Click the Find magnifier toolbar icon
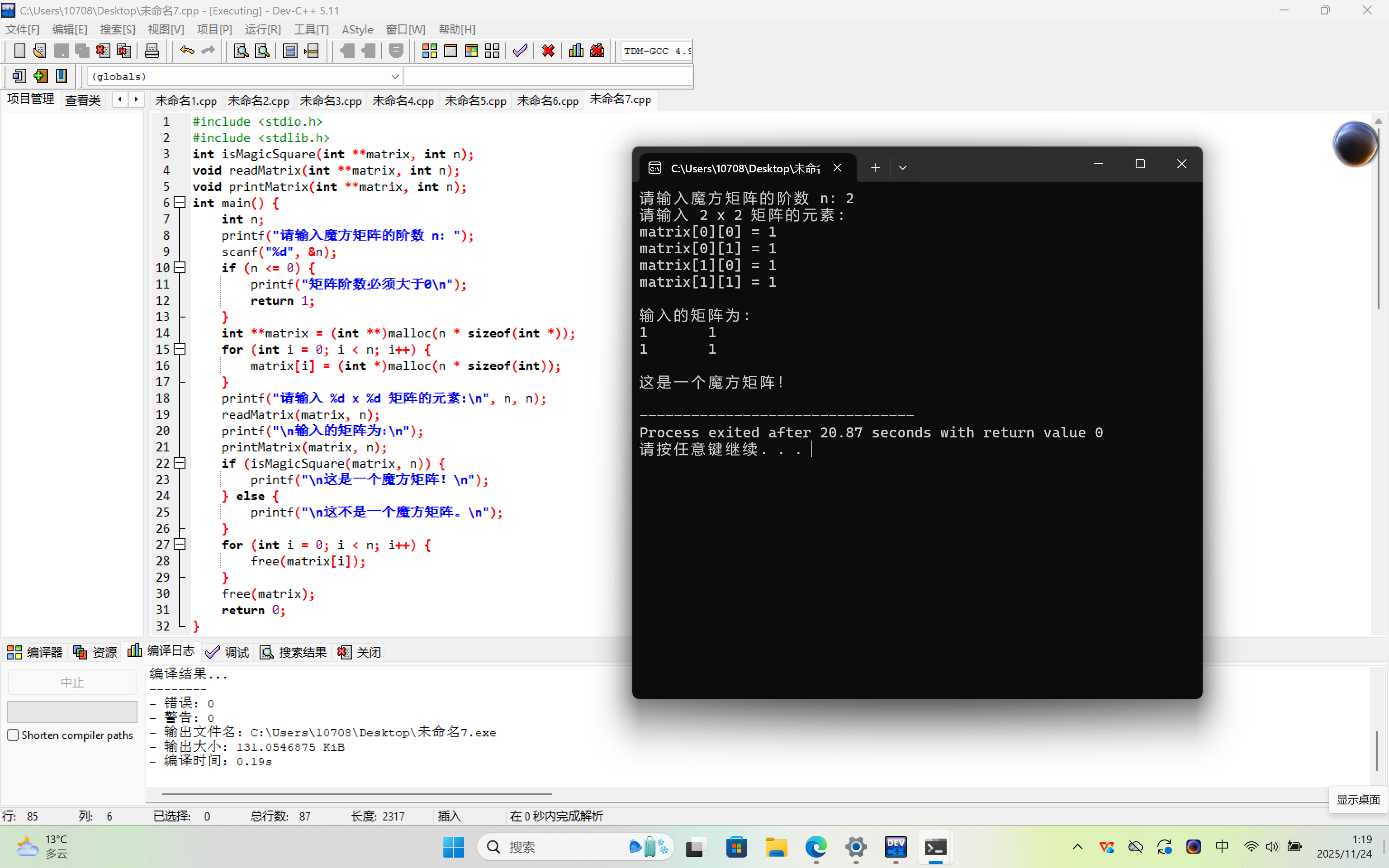 tap(241, 51)
